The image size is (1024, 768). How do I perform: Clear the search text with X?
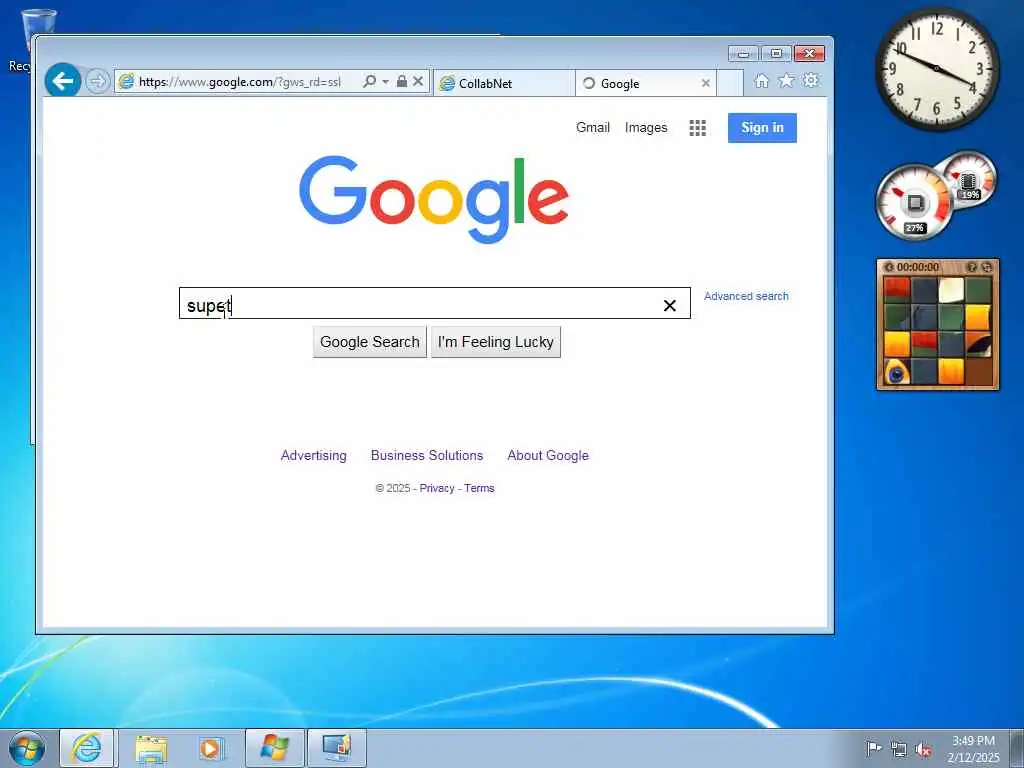[x=669, y=305]
